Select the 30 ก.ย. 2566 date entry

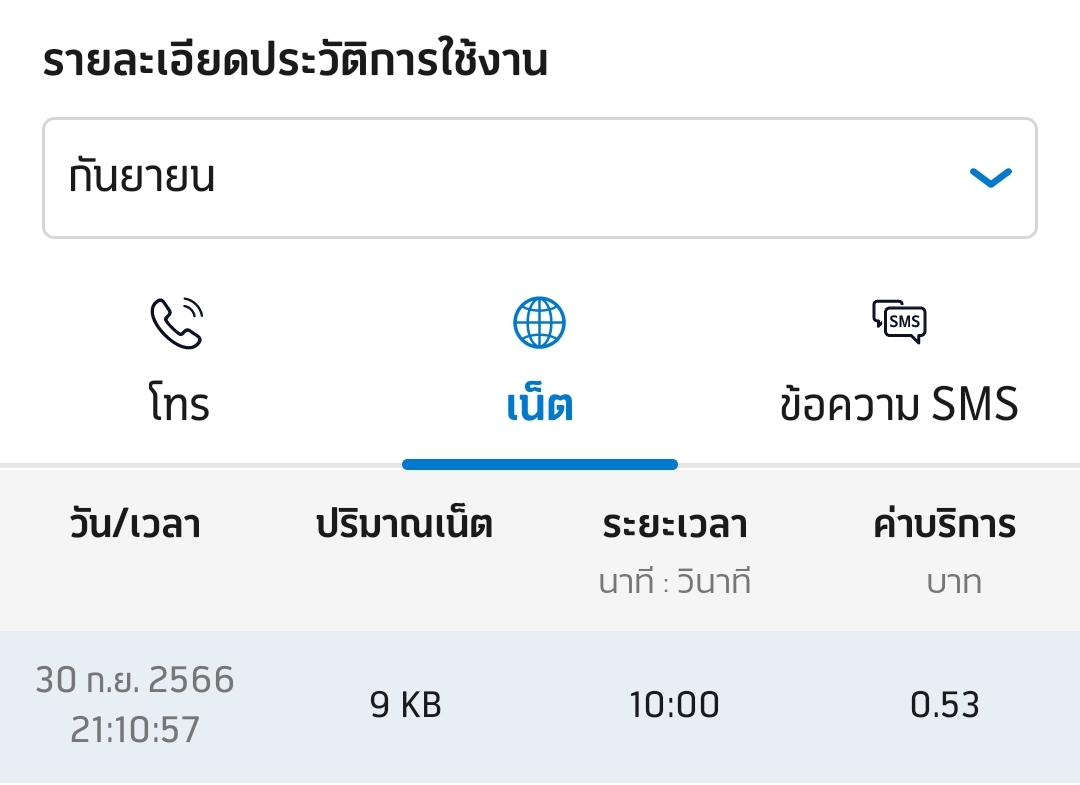tap(135, 680)
